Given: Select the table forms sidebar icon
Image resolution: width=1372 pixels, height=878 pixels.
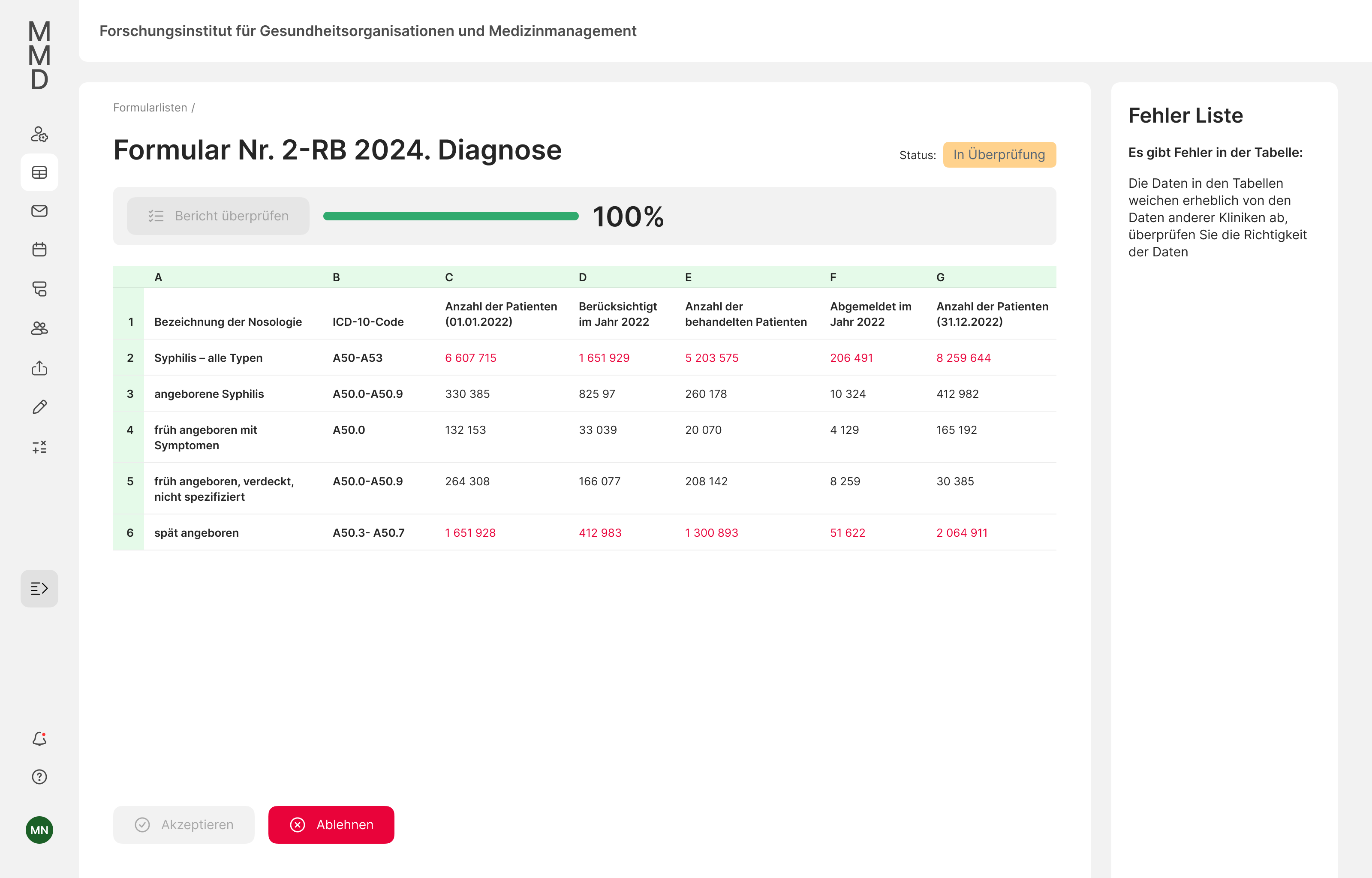Looking at the screenshot, I should coord(39,172).
